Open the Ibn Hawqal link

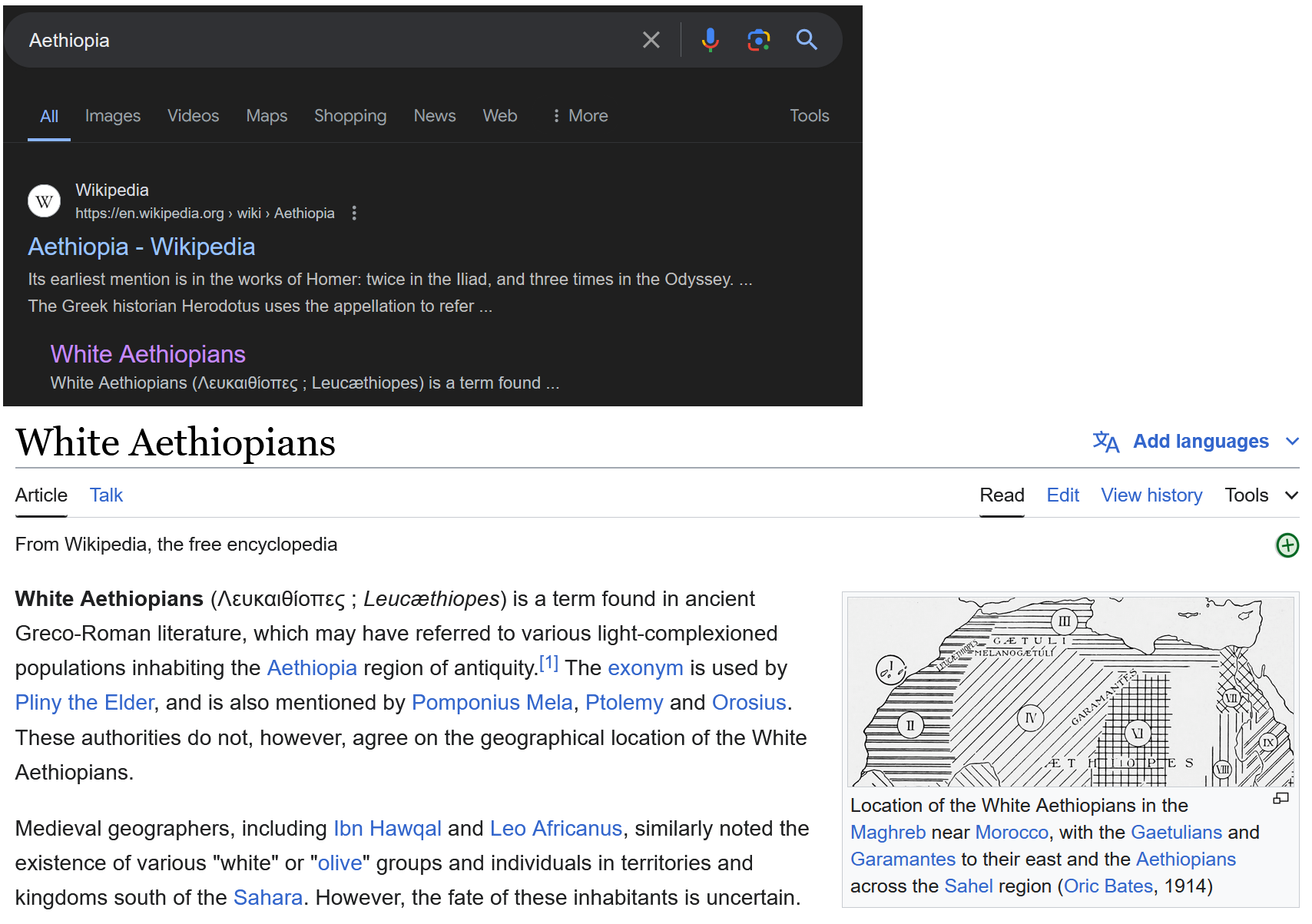tap(387, 829)
